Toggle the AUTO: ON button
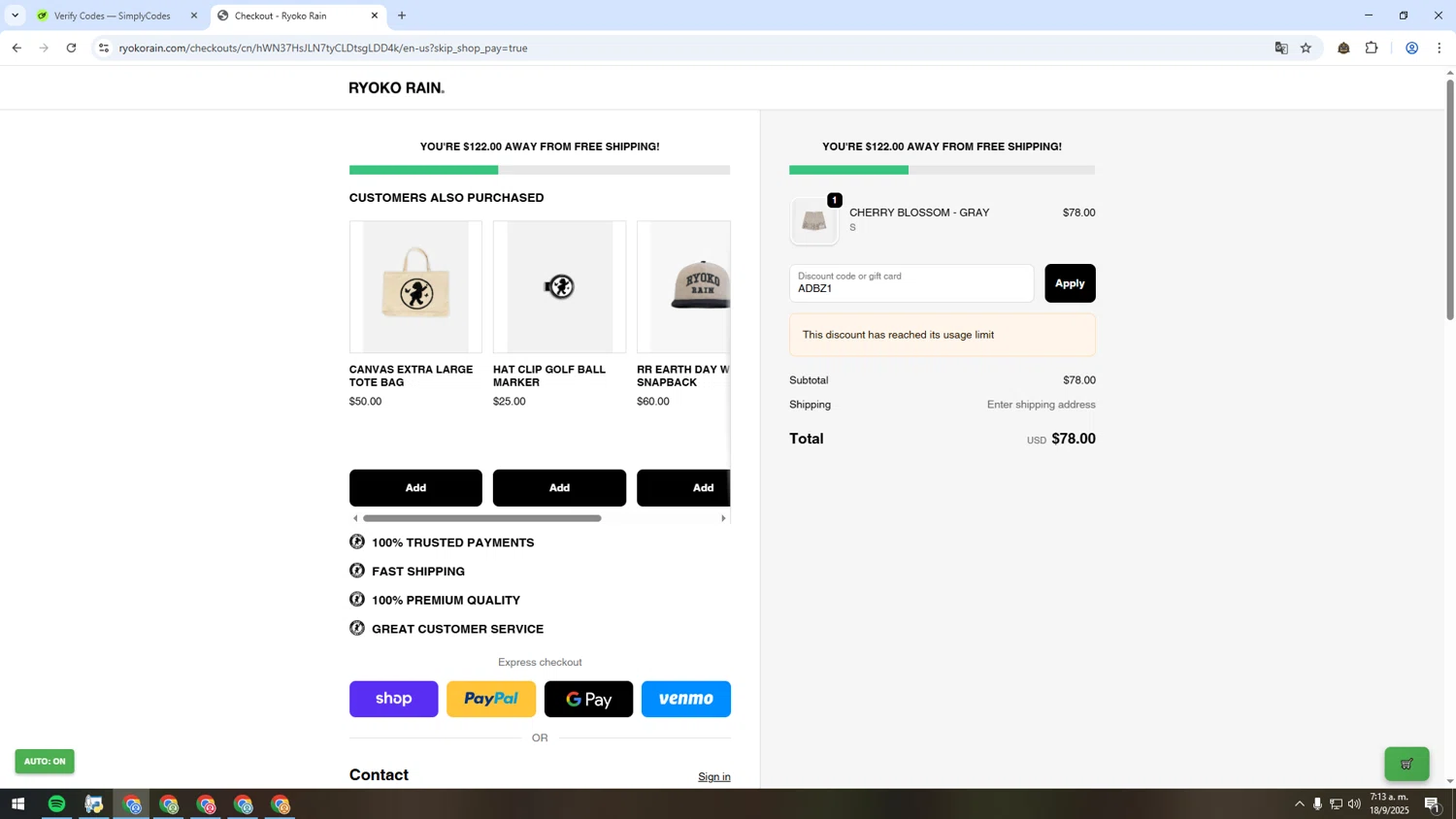Viewport: 1456px width, 819px height. [x=45, y=762]
